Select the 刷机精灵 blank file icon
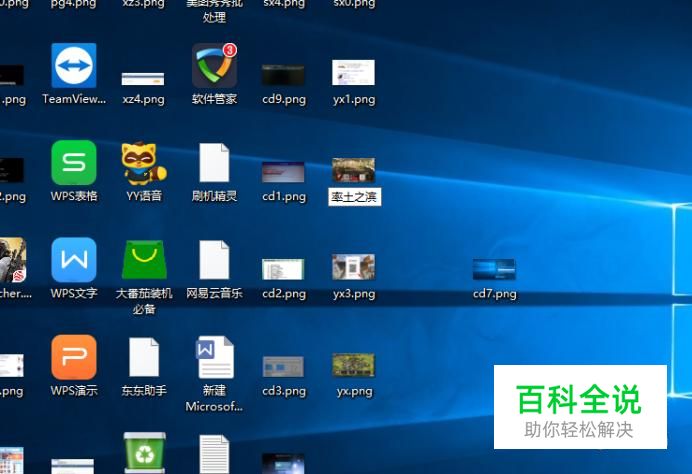Screen dimensions: 692x474 pos(214,162)
